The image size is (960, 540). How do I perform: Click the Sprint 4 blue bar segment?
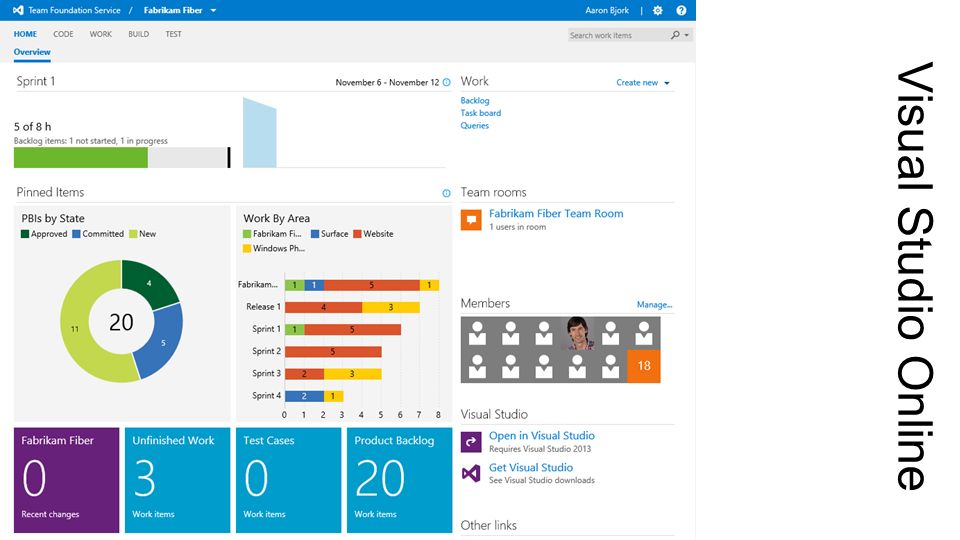[304, 396]
